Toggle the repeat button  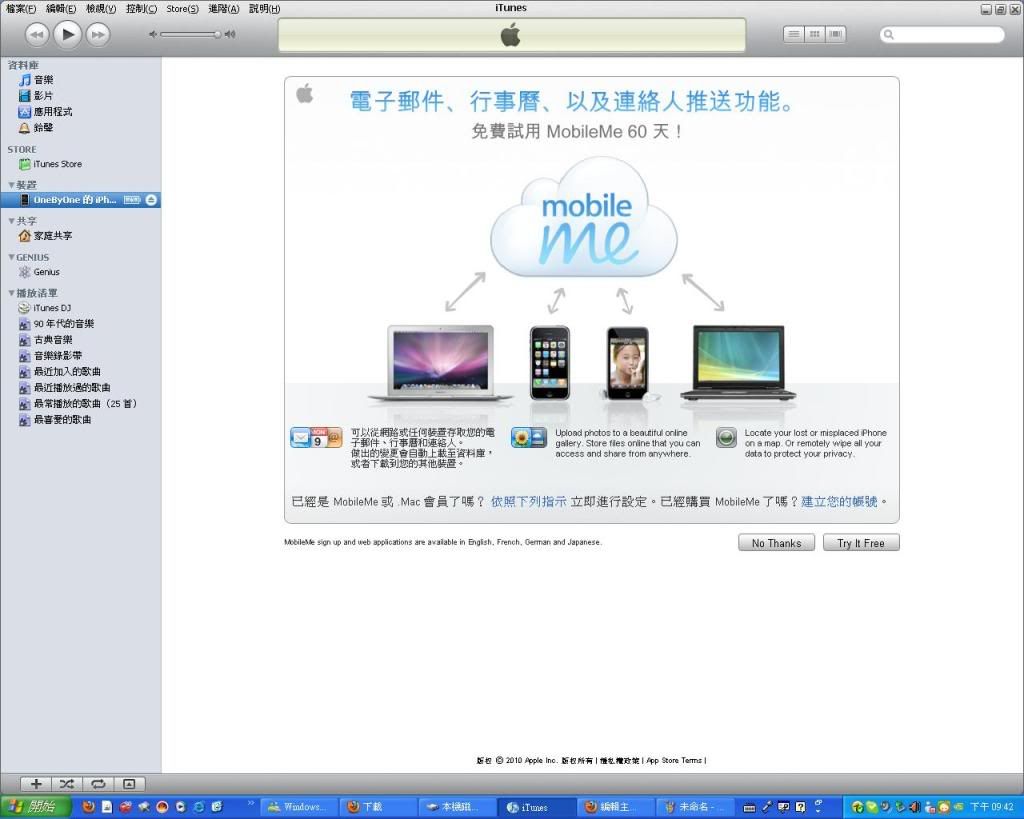(98, 784)
